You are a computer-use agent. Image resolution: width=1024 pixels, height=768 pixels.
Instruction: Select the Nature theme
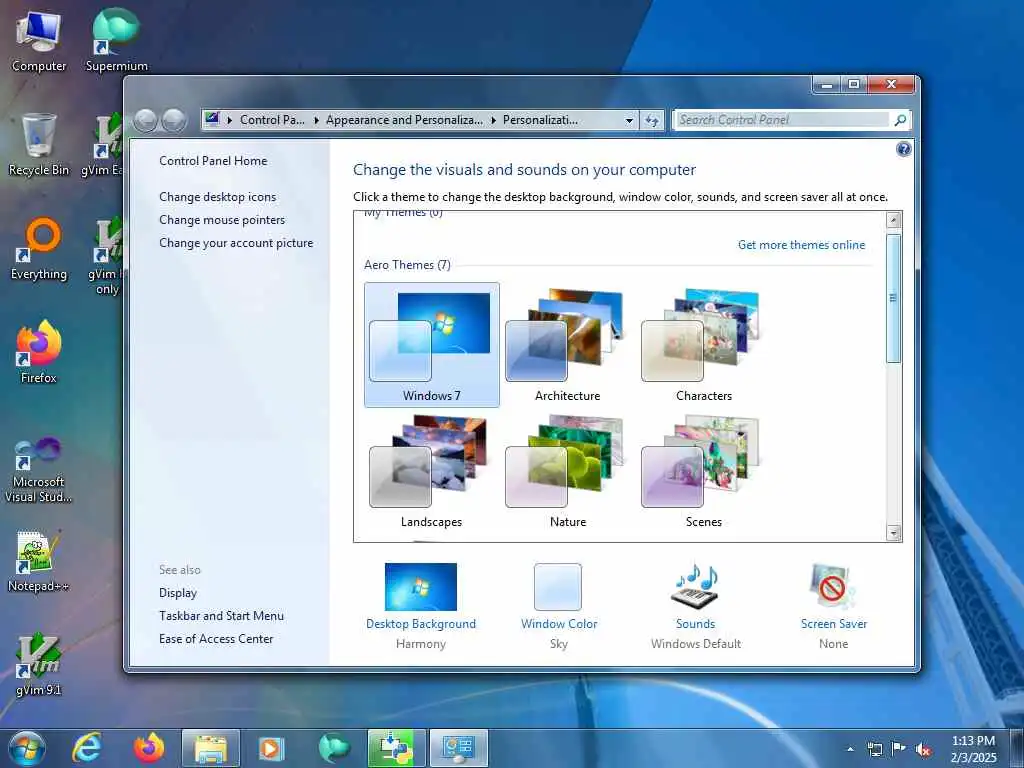568,472
